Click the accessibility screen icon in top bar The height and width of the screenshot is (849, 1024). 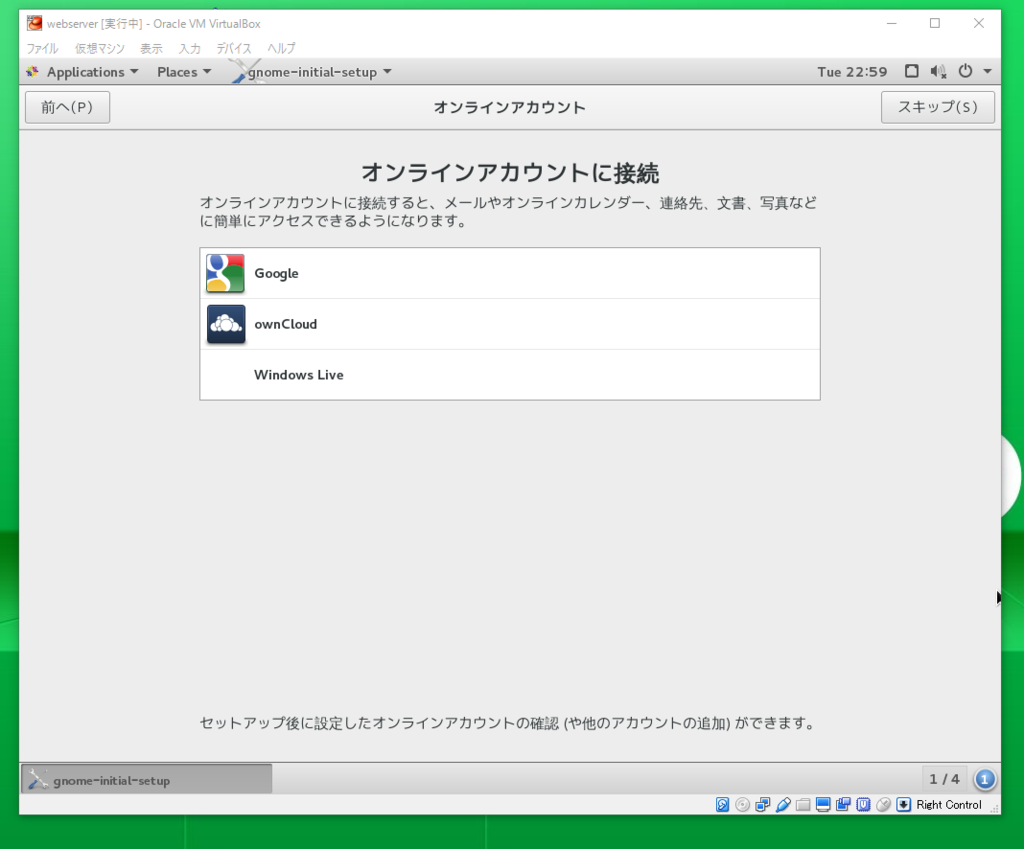912,71
